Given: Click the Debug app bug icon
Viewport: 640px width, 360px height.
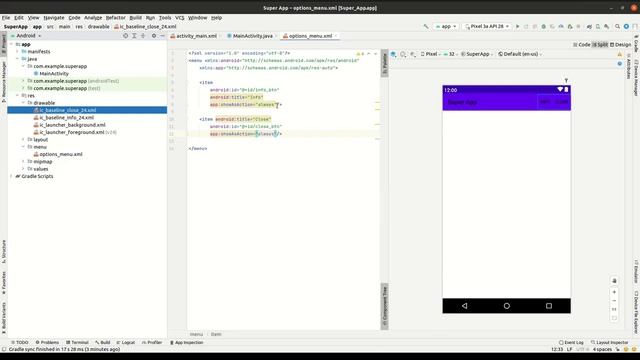Looking at the screenshot, I should (x=543, y=27).
